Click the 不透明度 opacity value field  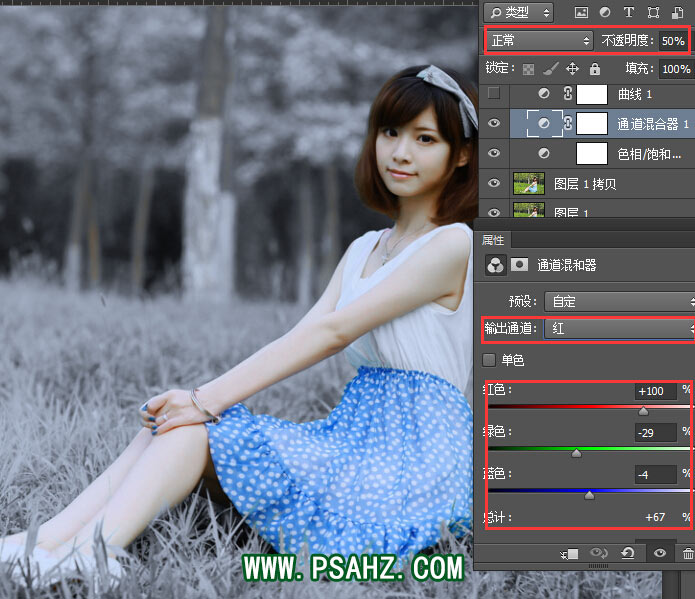pos(672,41)
